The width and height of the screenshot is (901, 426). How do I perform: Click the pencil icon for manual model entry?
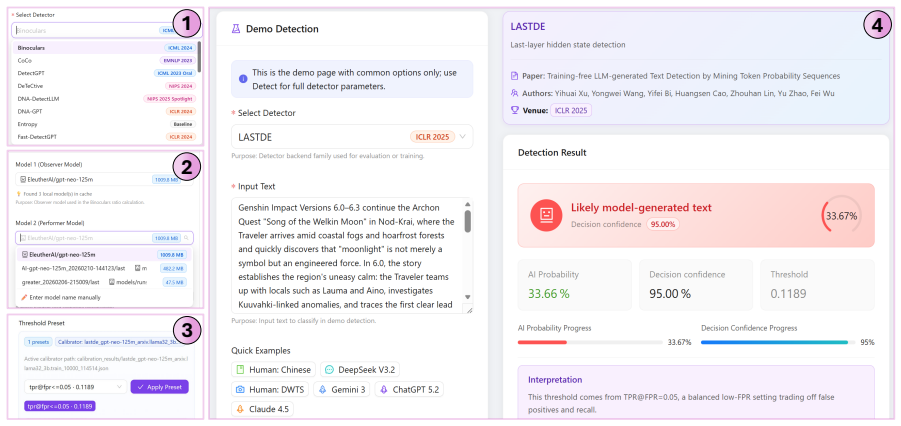click(24, 297)
